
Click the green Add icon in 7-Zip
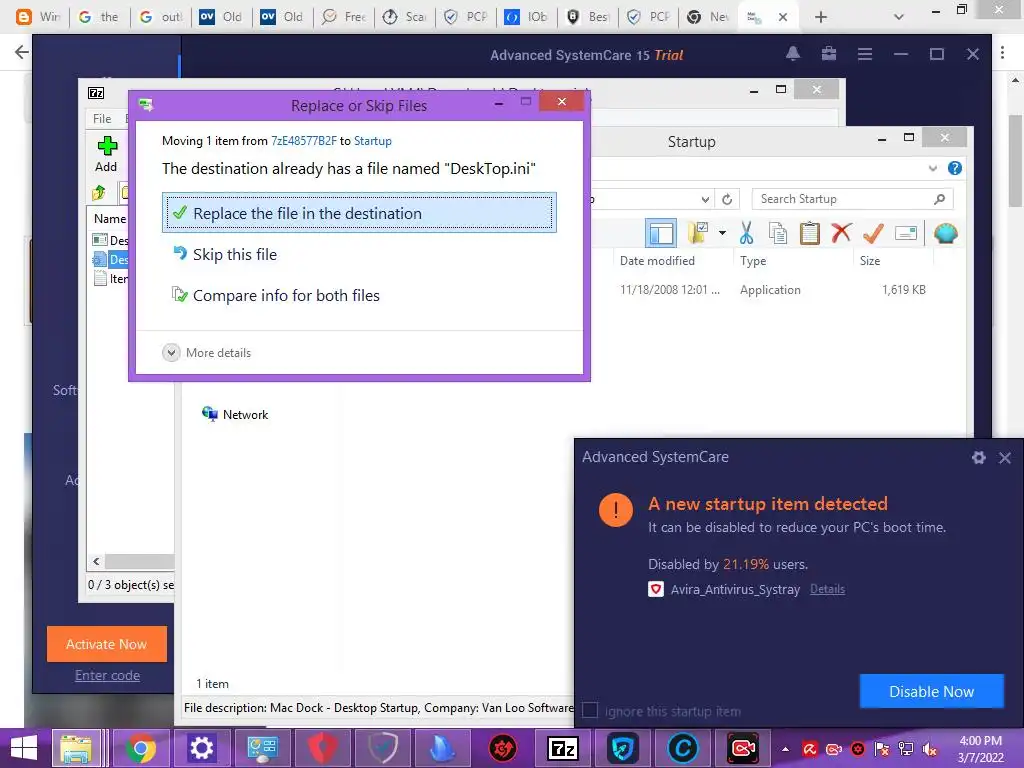pos(106,146)
